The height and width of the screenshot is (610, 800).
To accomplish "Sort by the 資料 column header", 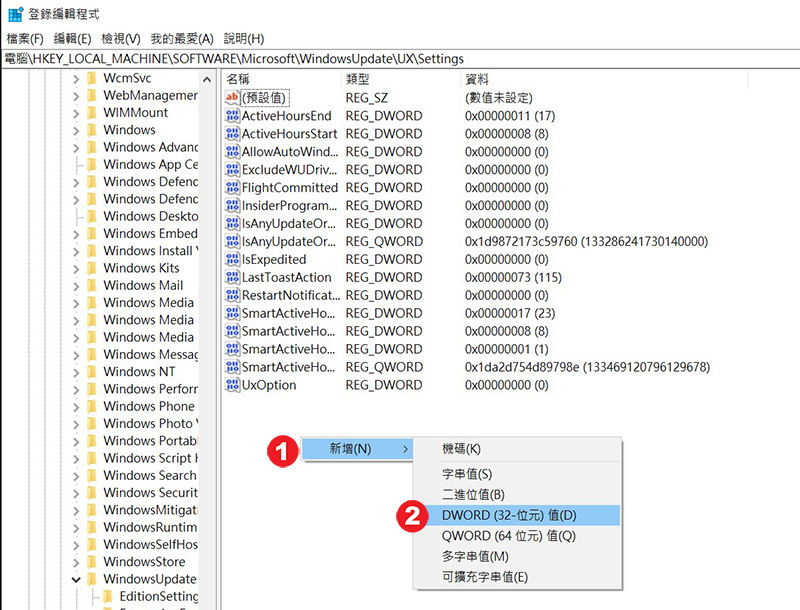I will [604, 79].
